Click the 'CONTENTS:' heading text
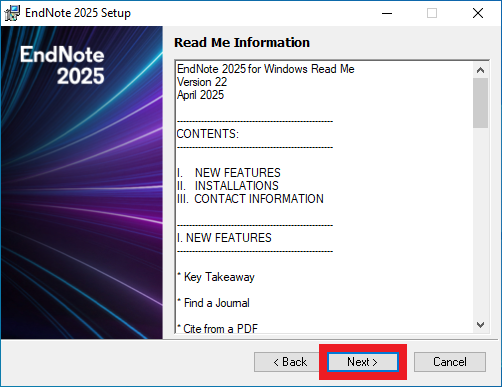Viewport: 502px width, 387px height. click(x=208, y=134)
